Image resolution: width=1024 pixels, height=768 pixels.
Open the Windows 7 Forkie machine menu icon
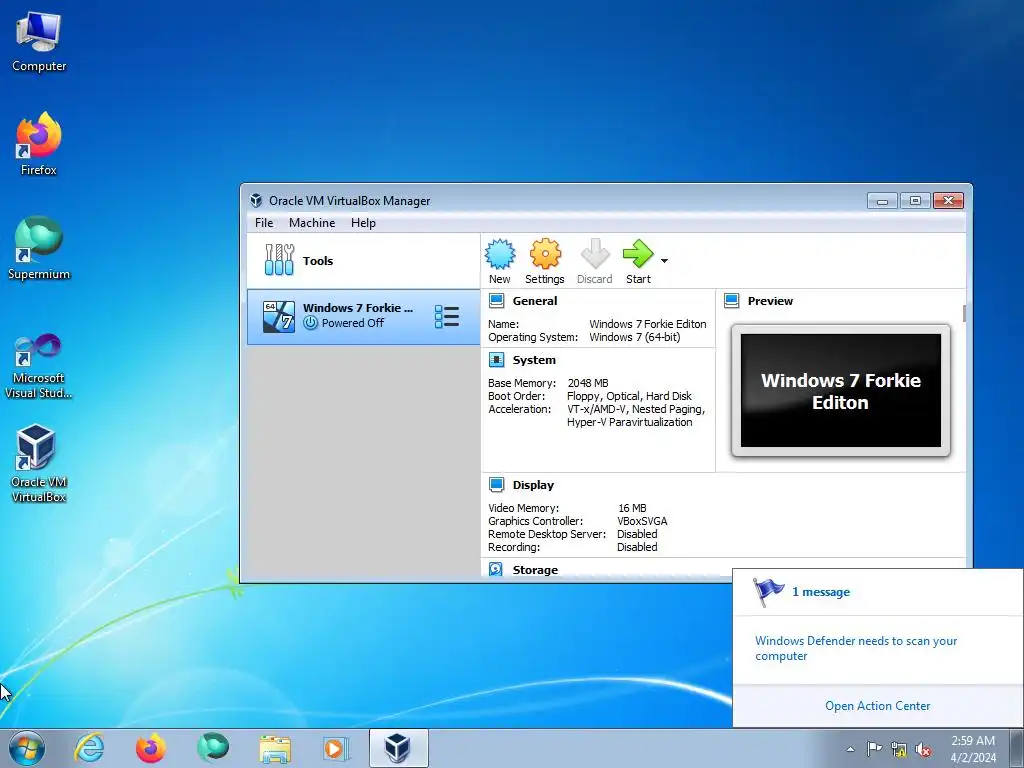pos(447,317)
